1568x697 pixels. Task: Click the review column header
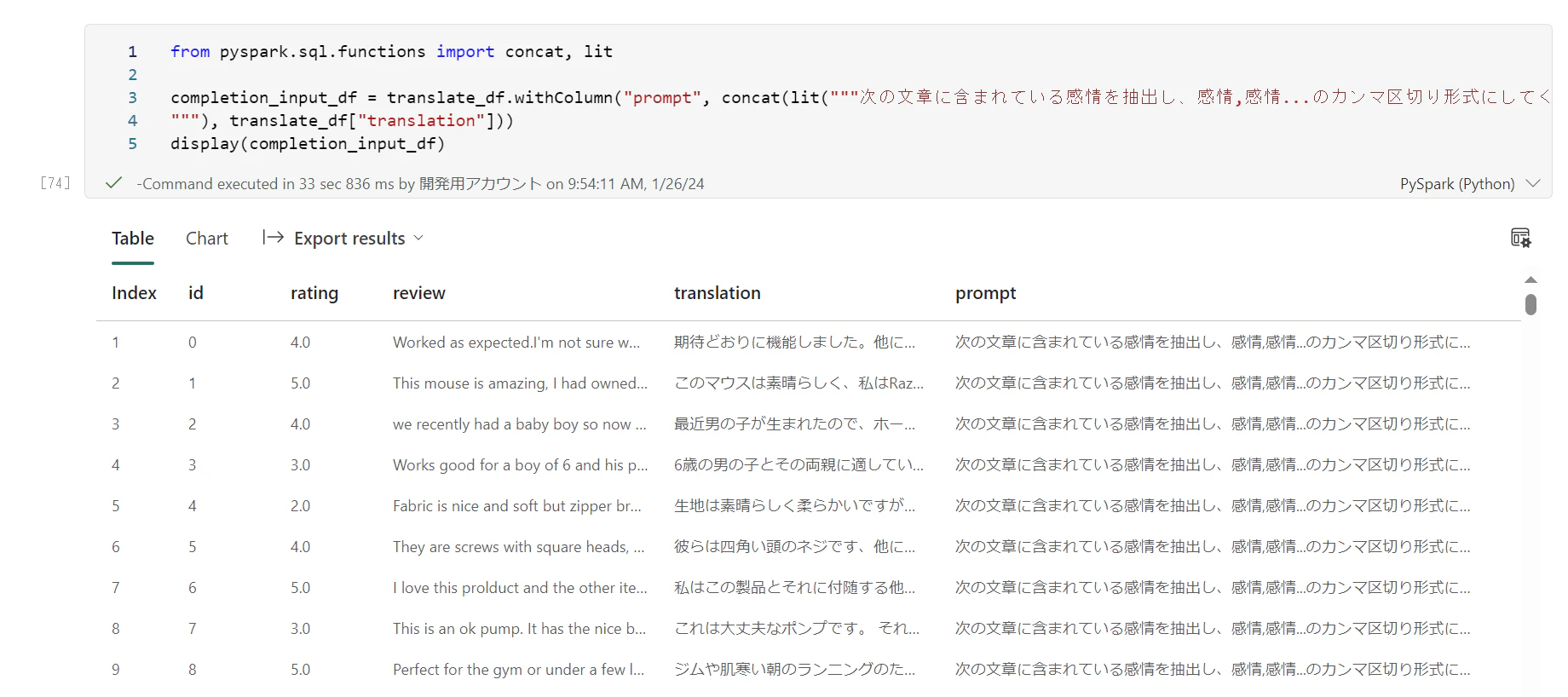(419, 293)
